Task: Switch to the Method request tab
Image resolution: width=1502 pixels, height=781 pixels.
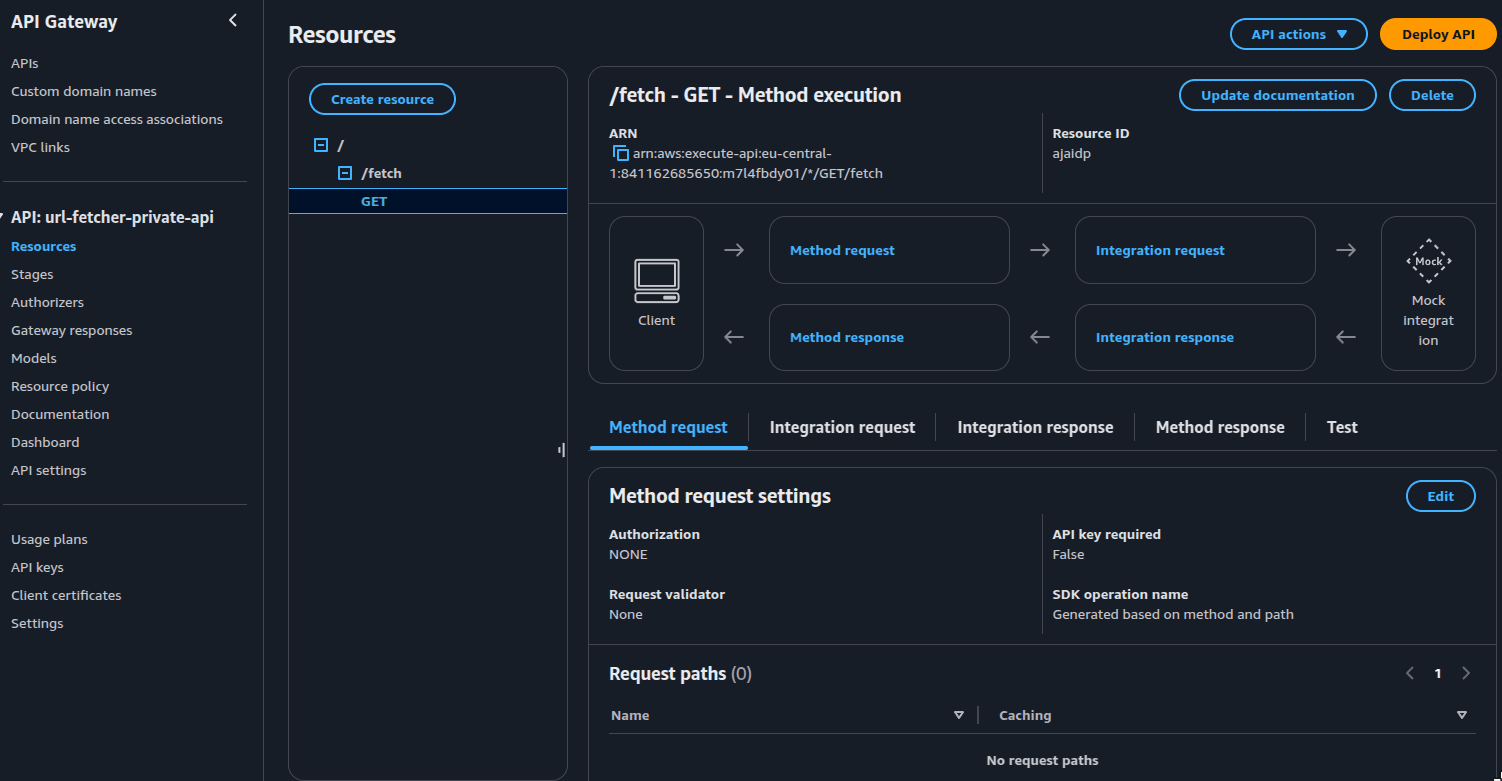Action: click(668, 427)
